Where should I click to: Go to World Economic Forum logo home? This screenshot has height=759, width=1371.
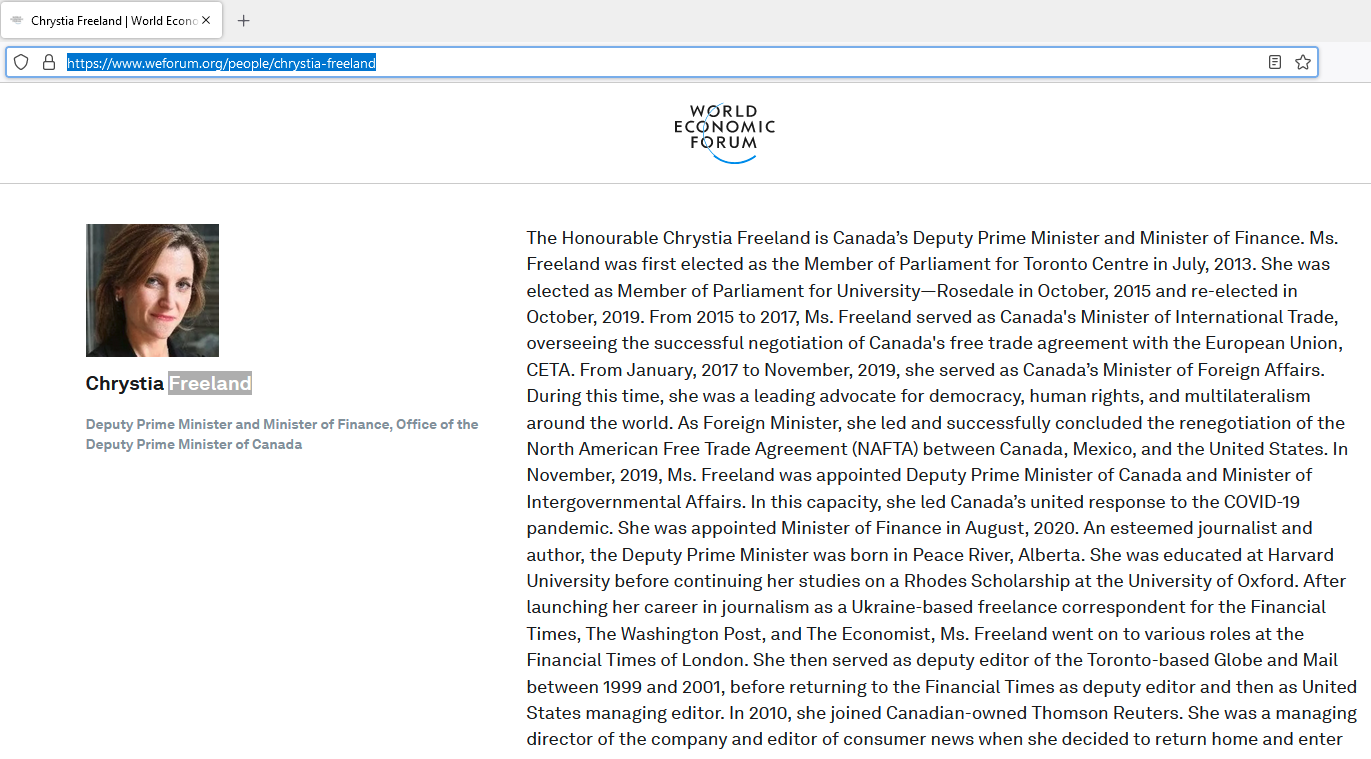click(x=724, y=133)
